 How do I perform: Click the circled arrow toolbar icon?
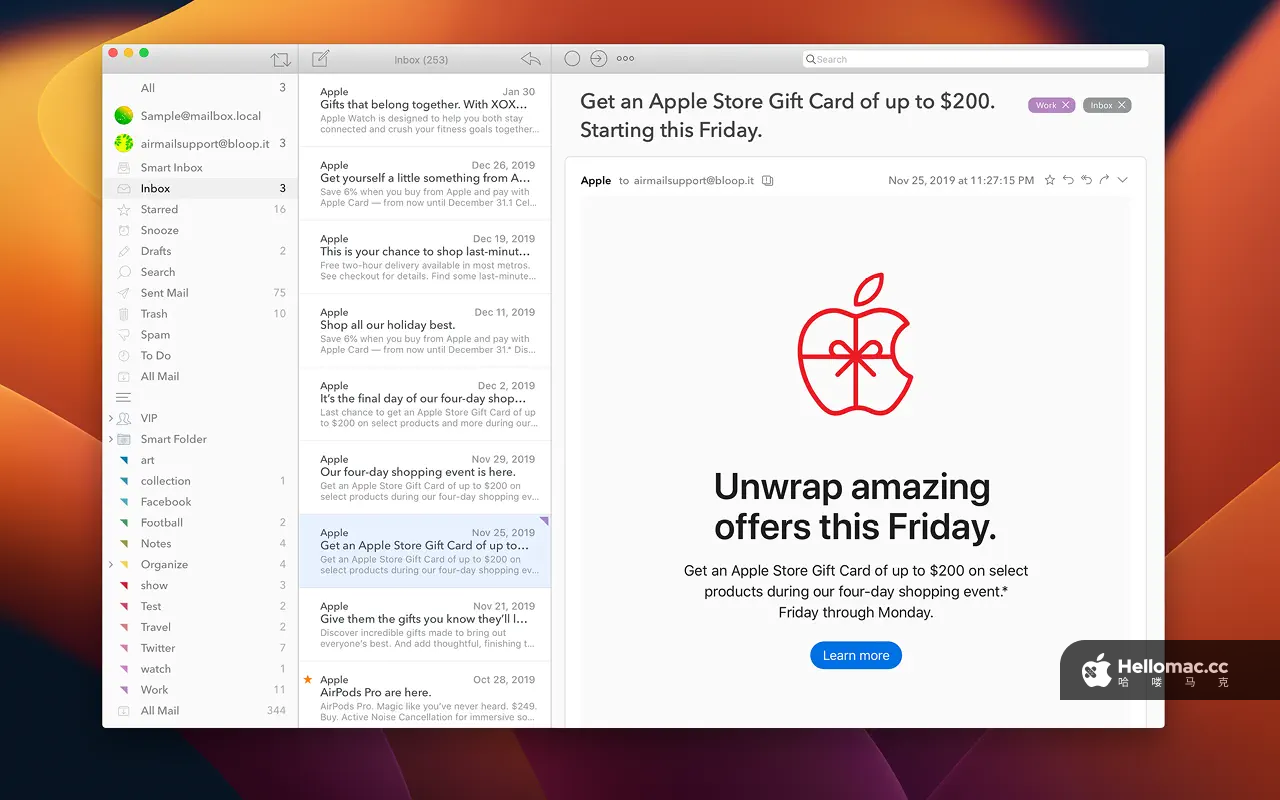598,59
